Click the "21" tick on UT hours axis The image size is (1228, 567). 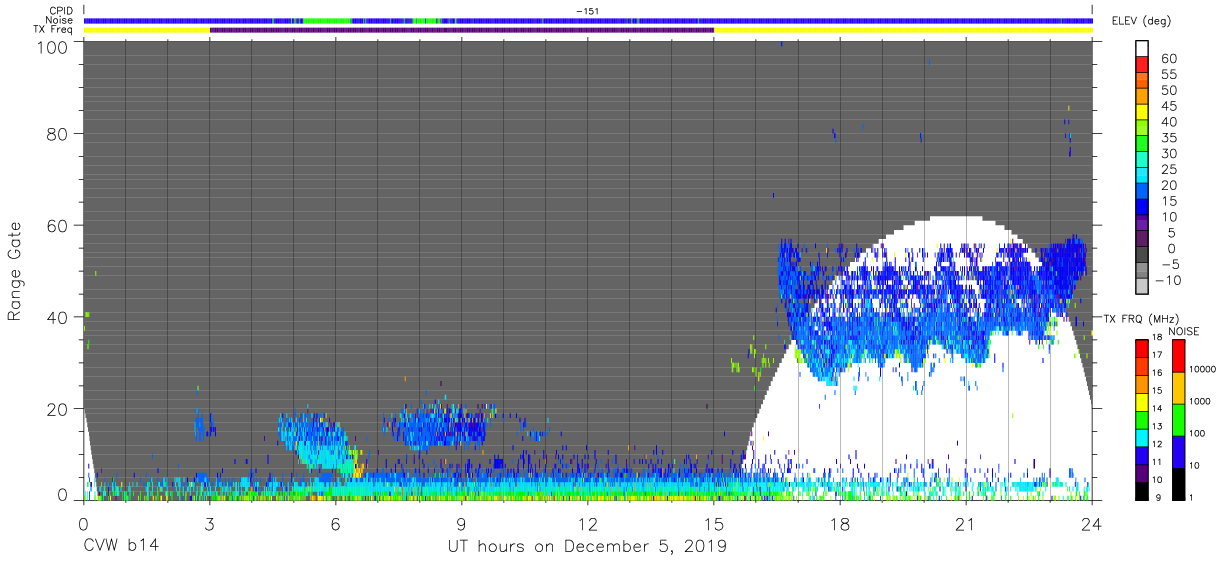[x=966, y=523]
